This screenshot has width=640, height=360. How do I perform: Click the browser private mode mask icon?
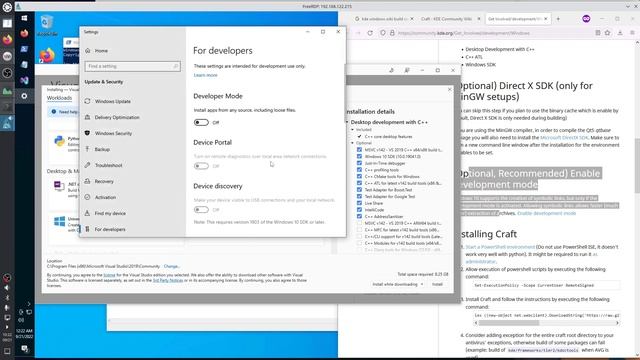tap(586, 19)
